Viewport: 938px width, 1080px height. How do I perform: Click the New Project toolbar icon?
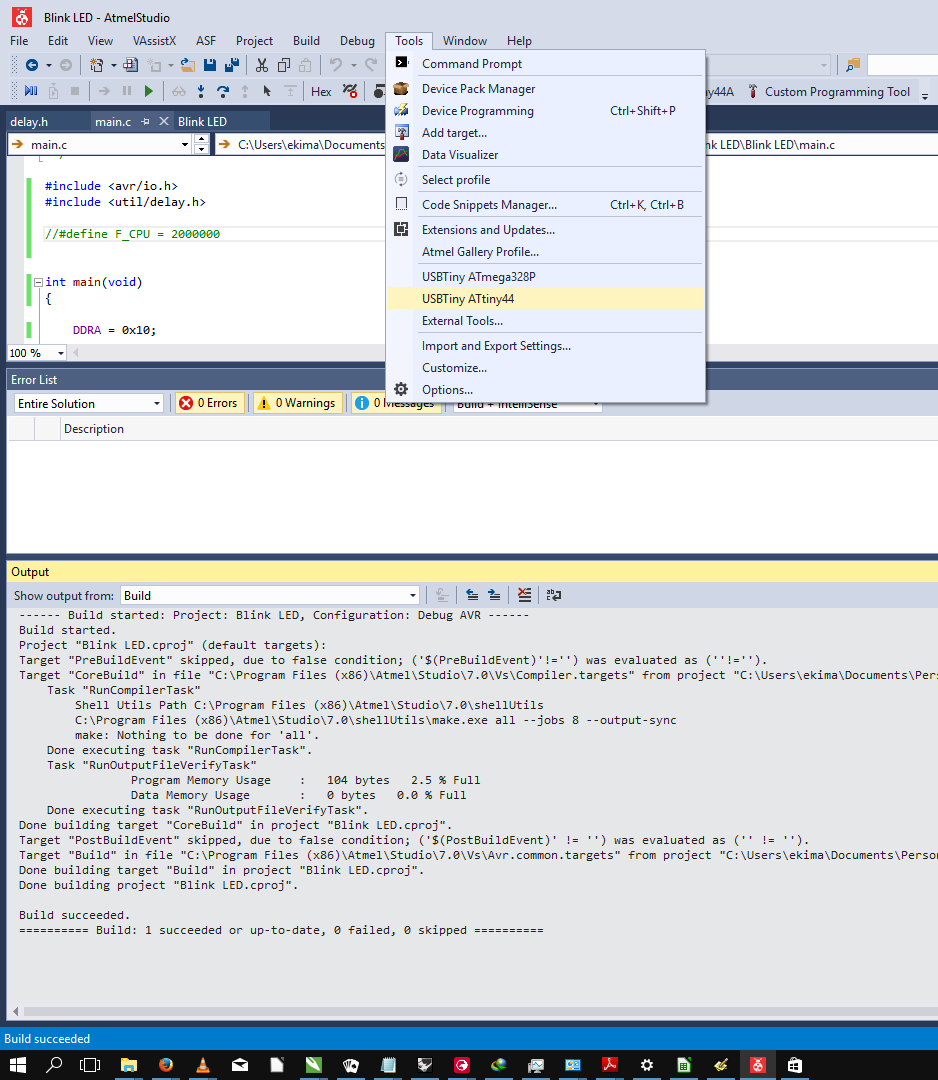(x=96, y=65)
